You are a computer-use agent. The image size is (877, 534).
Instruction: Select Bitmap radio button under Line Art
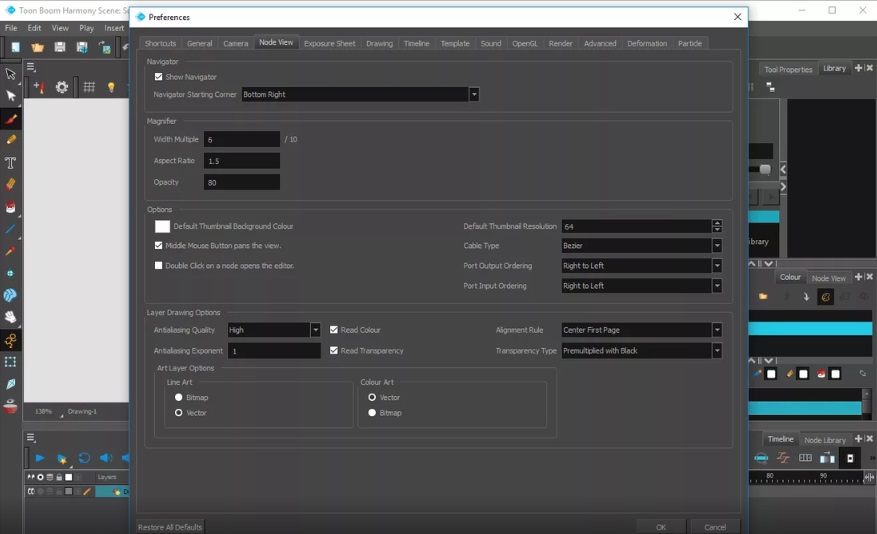tap(179, 397)
